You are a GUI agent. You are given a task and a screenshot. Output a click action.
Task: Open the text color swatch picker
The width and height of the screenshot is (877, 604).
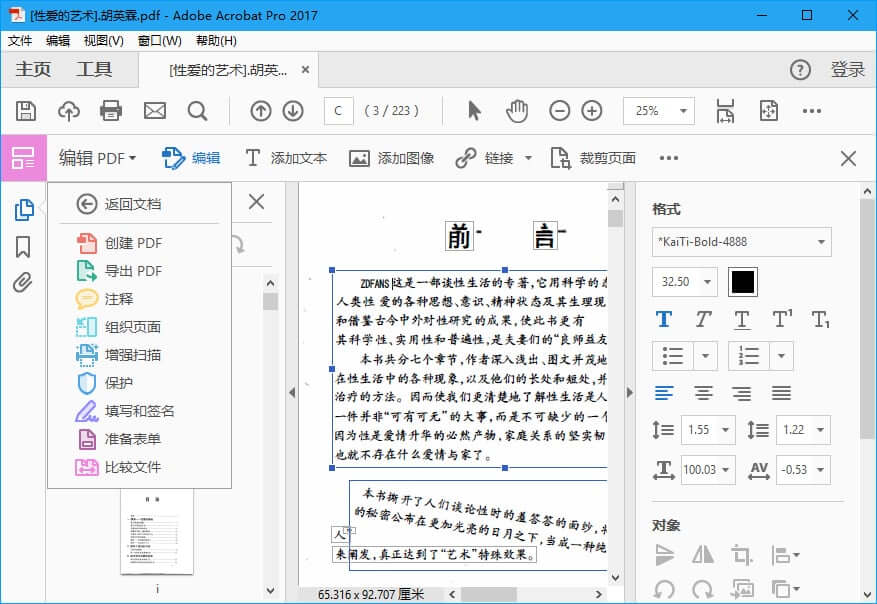click(742, 282)
